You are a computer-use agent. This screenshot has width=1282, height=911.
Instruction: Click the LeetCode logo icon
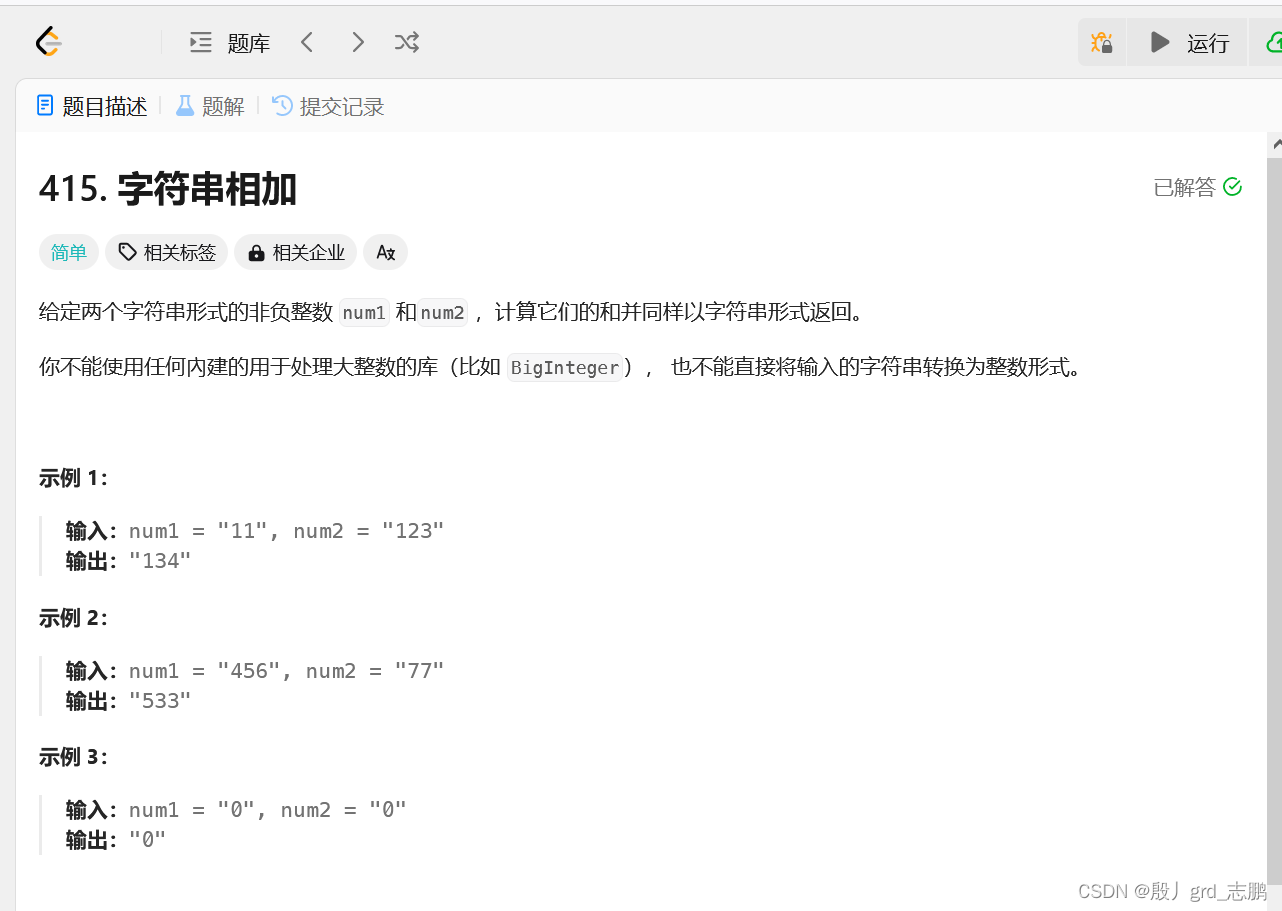(x=48, y=42)
